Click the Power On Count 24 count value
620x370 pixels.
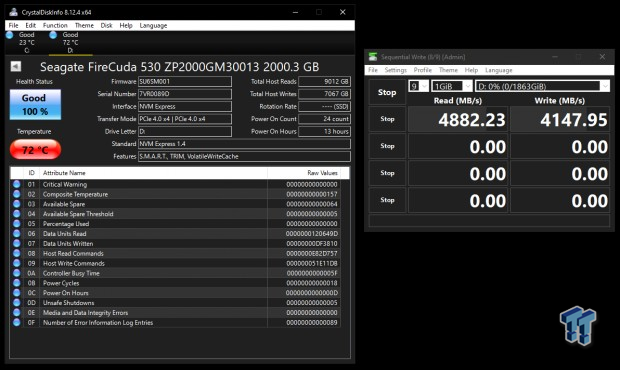pos(324,119)
